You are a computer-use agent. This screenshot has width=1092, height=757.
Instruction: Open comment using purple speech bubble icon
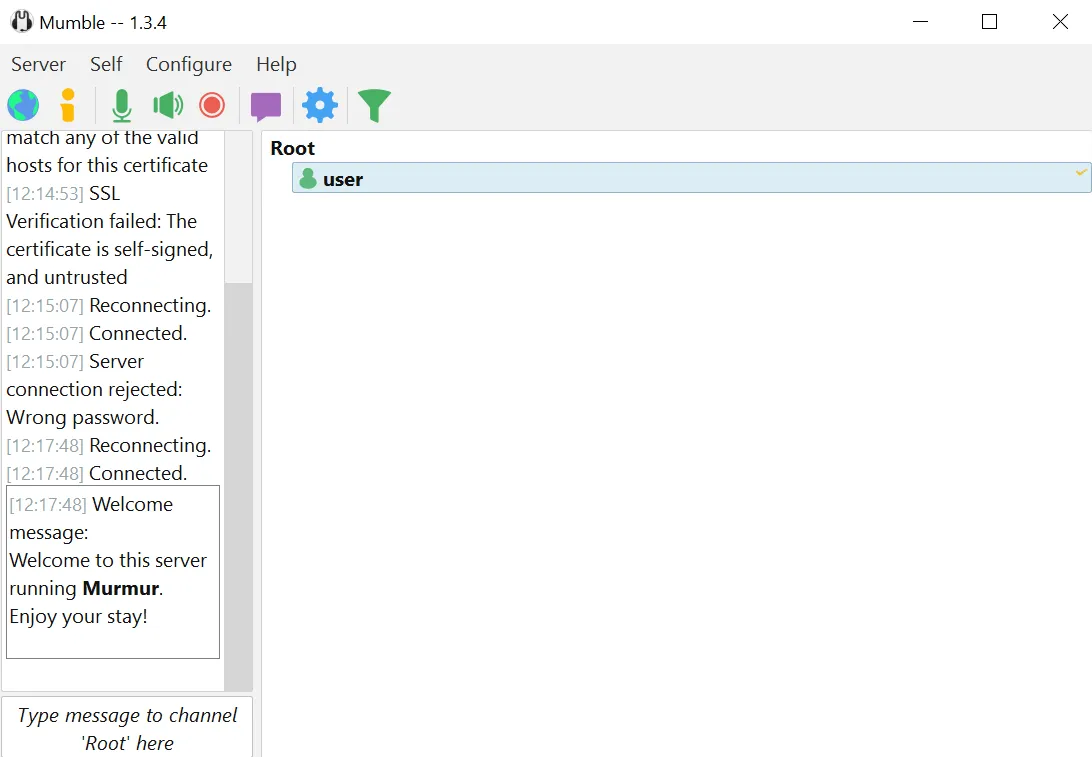click(266, 106)
